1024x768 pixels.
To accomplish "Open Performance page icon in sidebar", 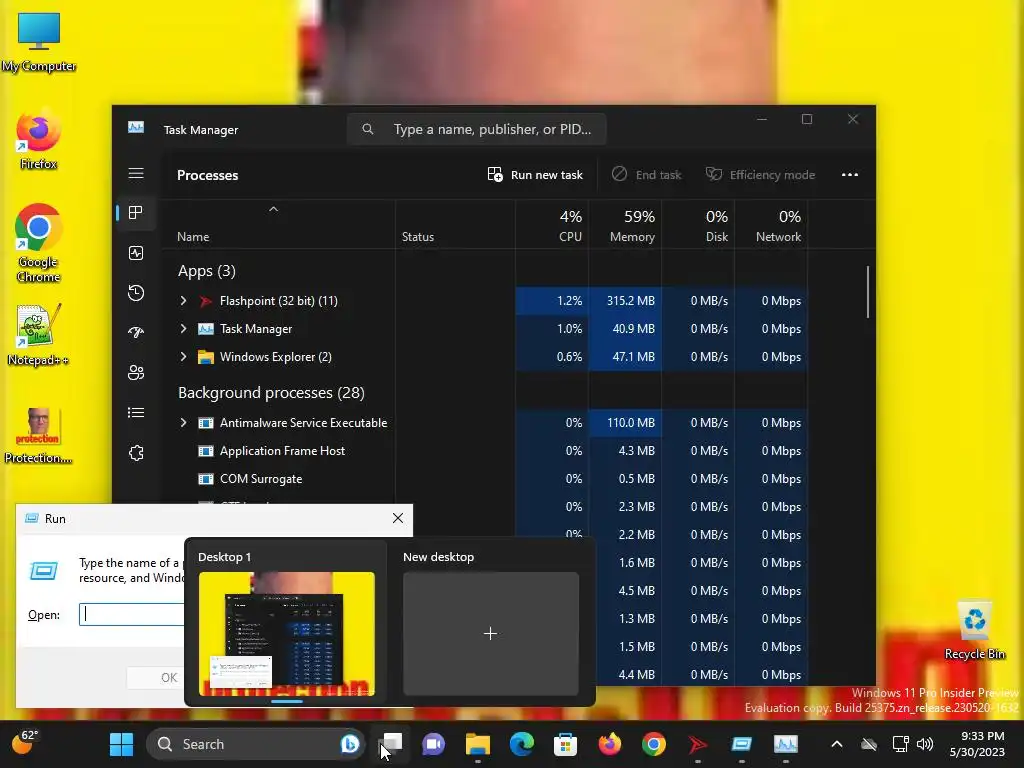I will click(x=136, y=253).
